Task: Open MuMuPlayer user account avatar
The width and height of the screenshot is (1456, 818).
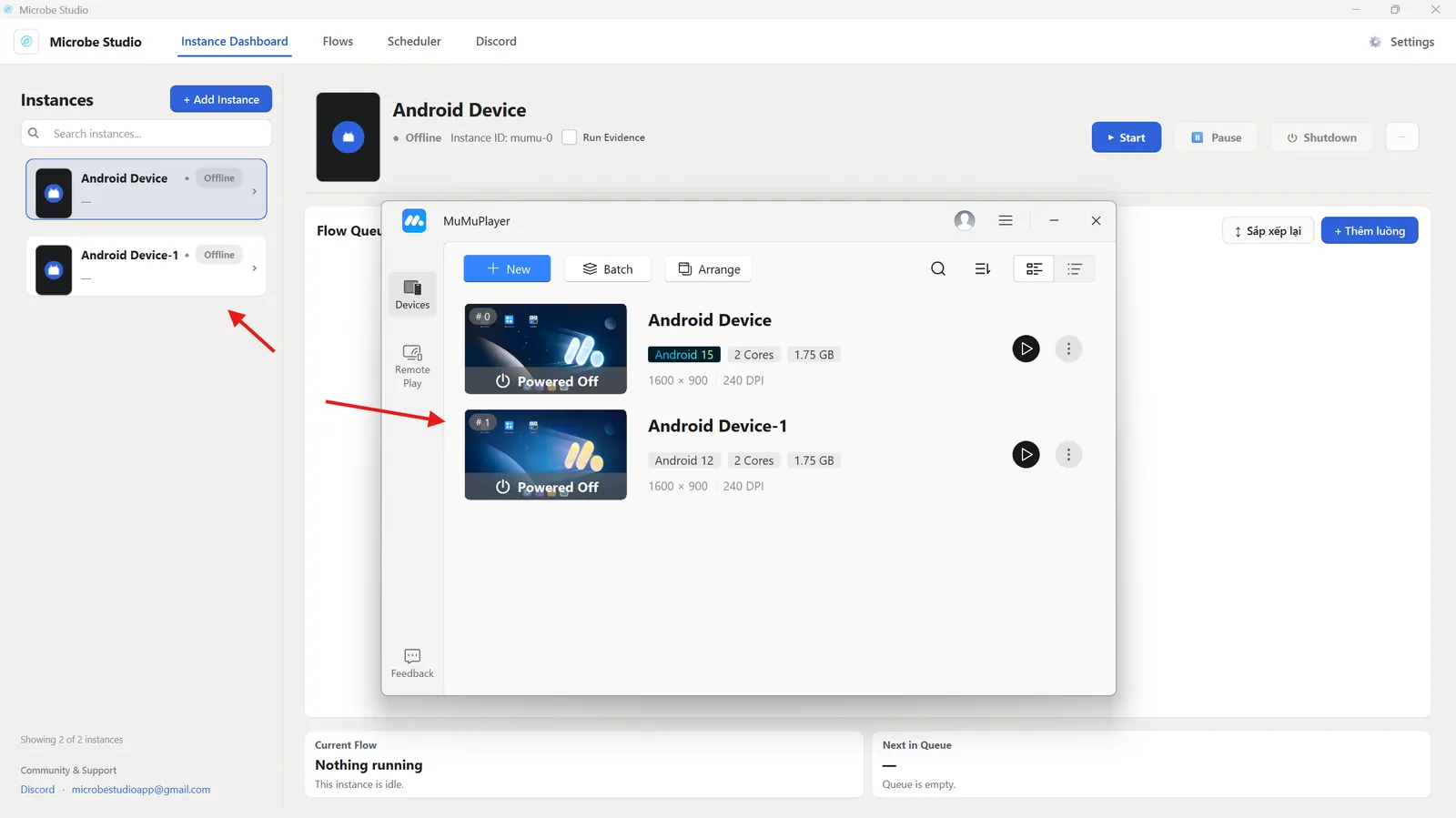Action: [x=965, y=220]
